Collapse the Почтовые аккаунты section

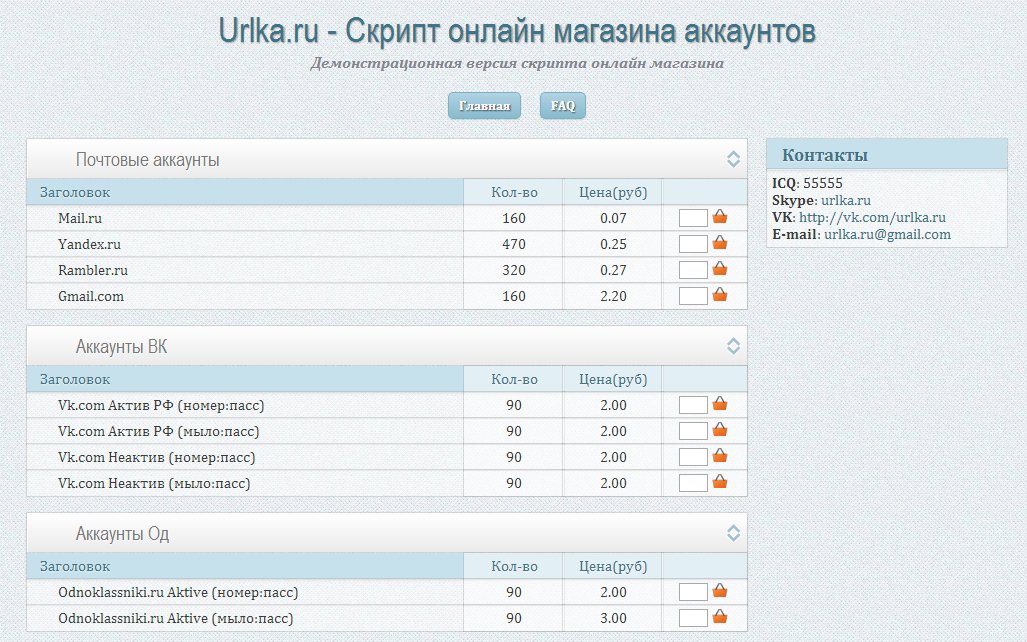point(733,159)
